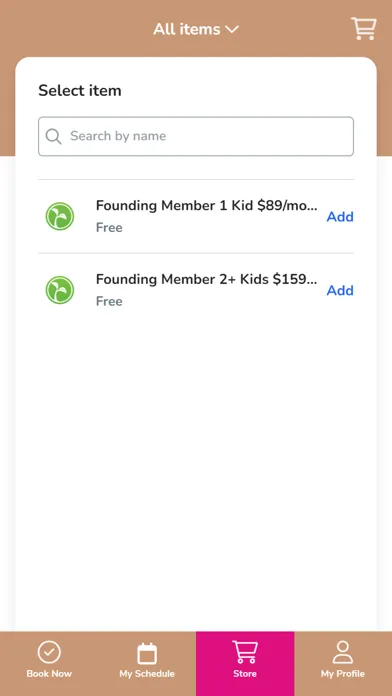Expand the All items dropdown
This screenshot has width=392, height=696.
(x=196, y=29)
